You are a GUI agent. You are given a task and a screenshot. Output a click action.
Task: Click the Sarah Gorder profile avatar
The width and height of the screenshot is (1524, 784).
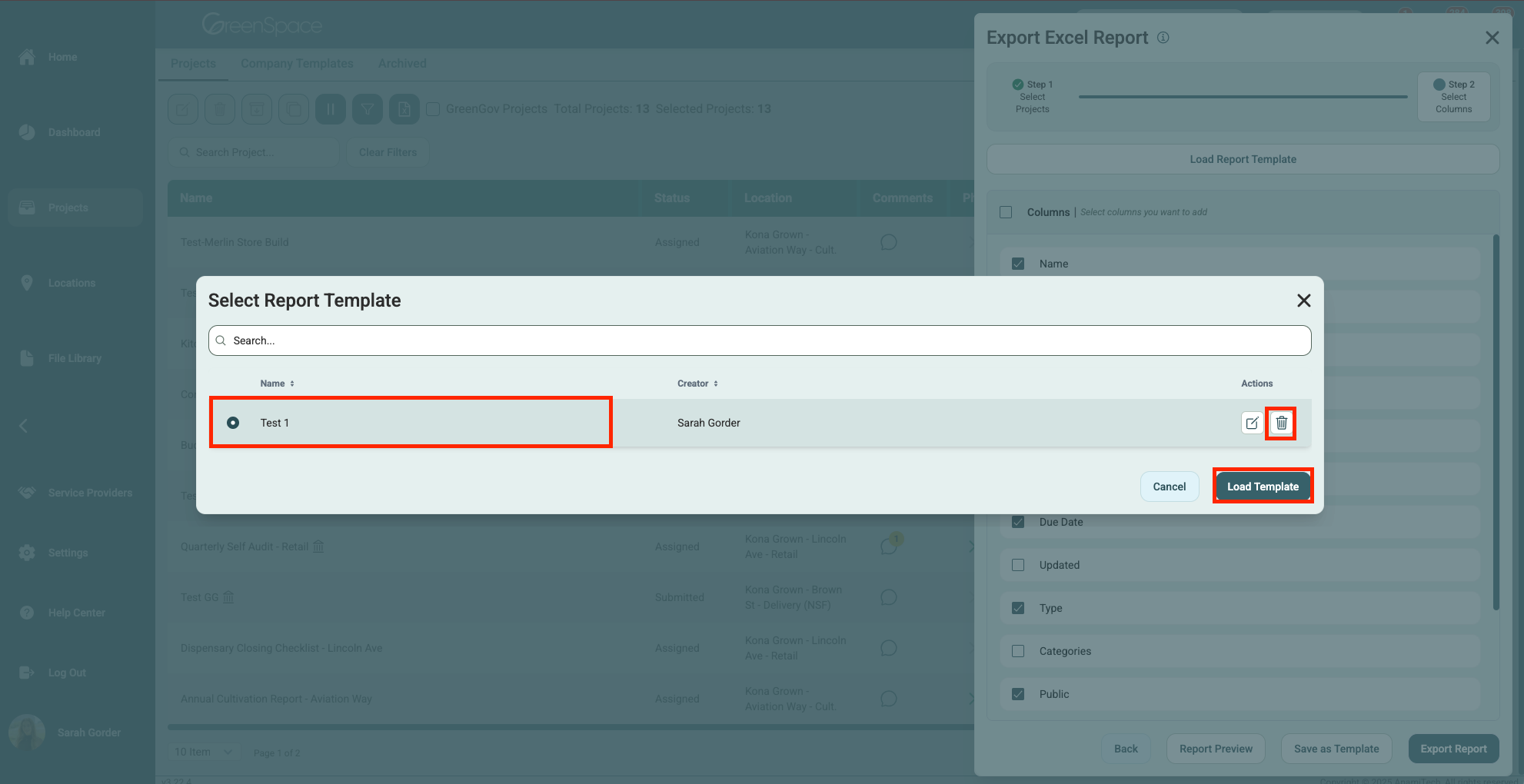[x=27, y=733]
